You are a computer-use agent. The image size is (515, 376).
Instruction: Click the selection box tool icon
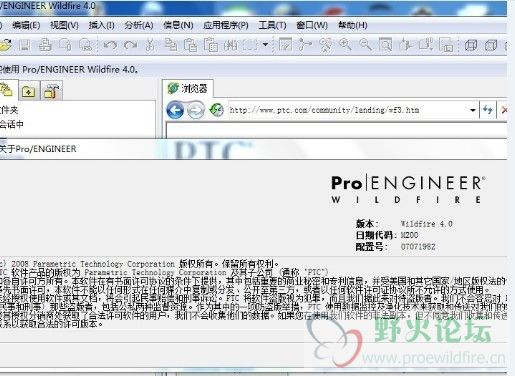250,45
